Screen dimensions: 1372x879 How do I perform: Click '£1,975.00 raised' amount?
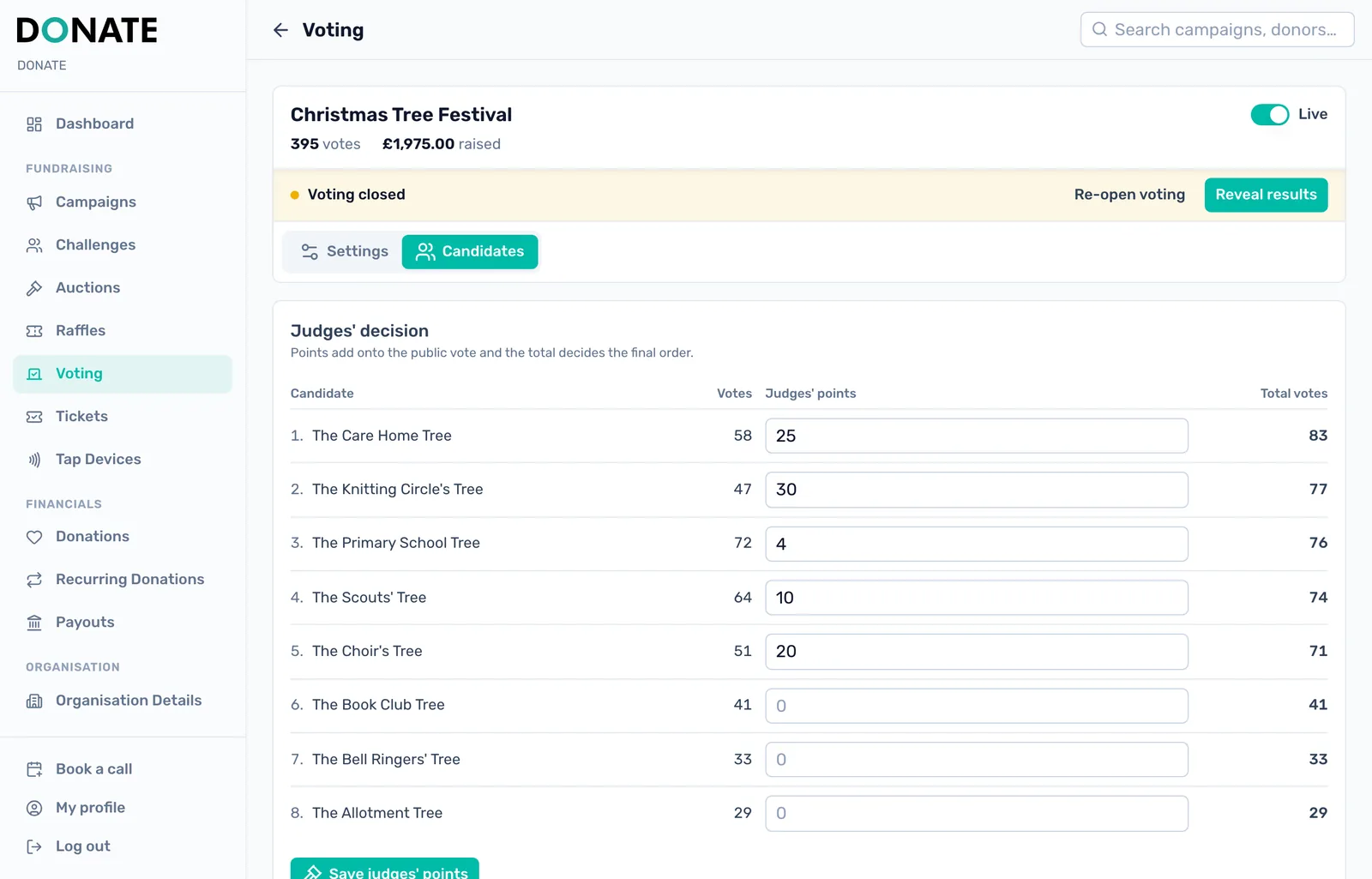point(442,144)
